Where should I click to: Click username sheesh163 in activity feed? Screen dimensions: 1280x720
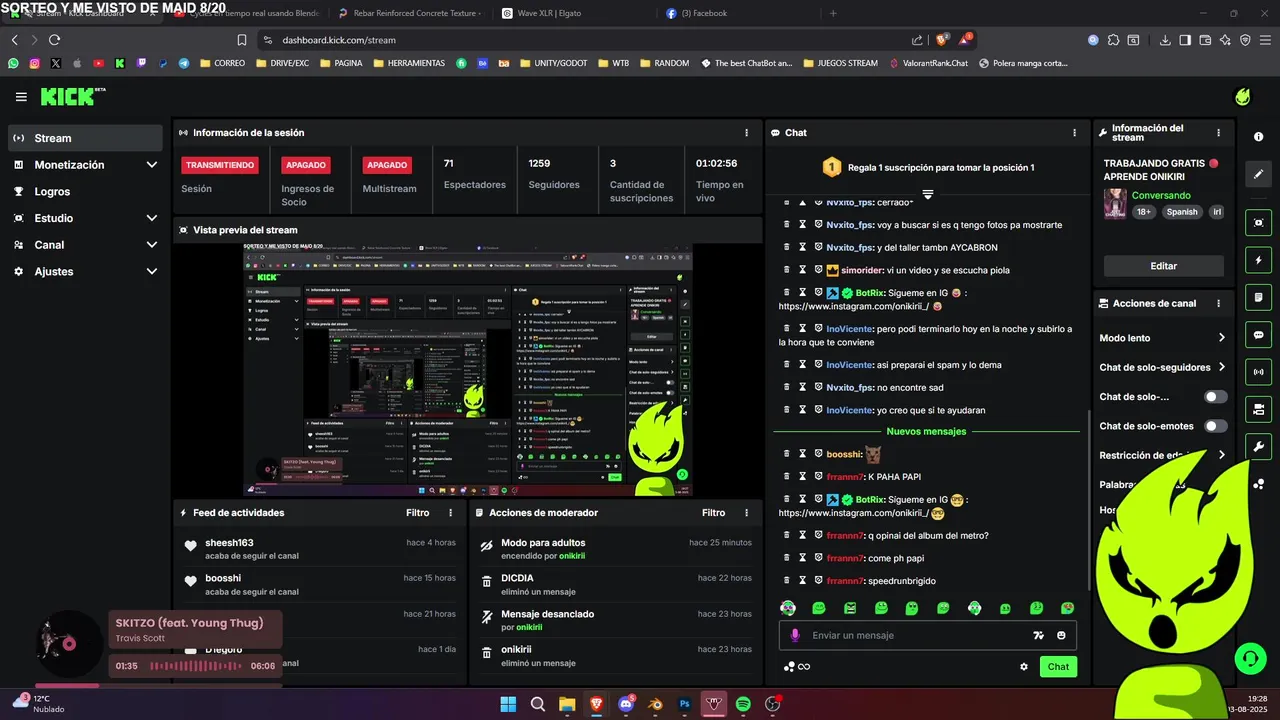click(229, 543)
